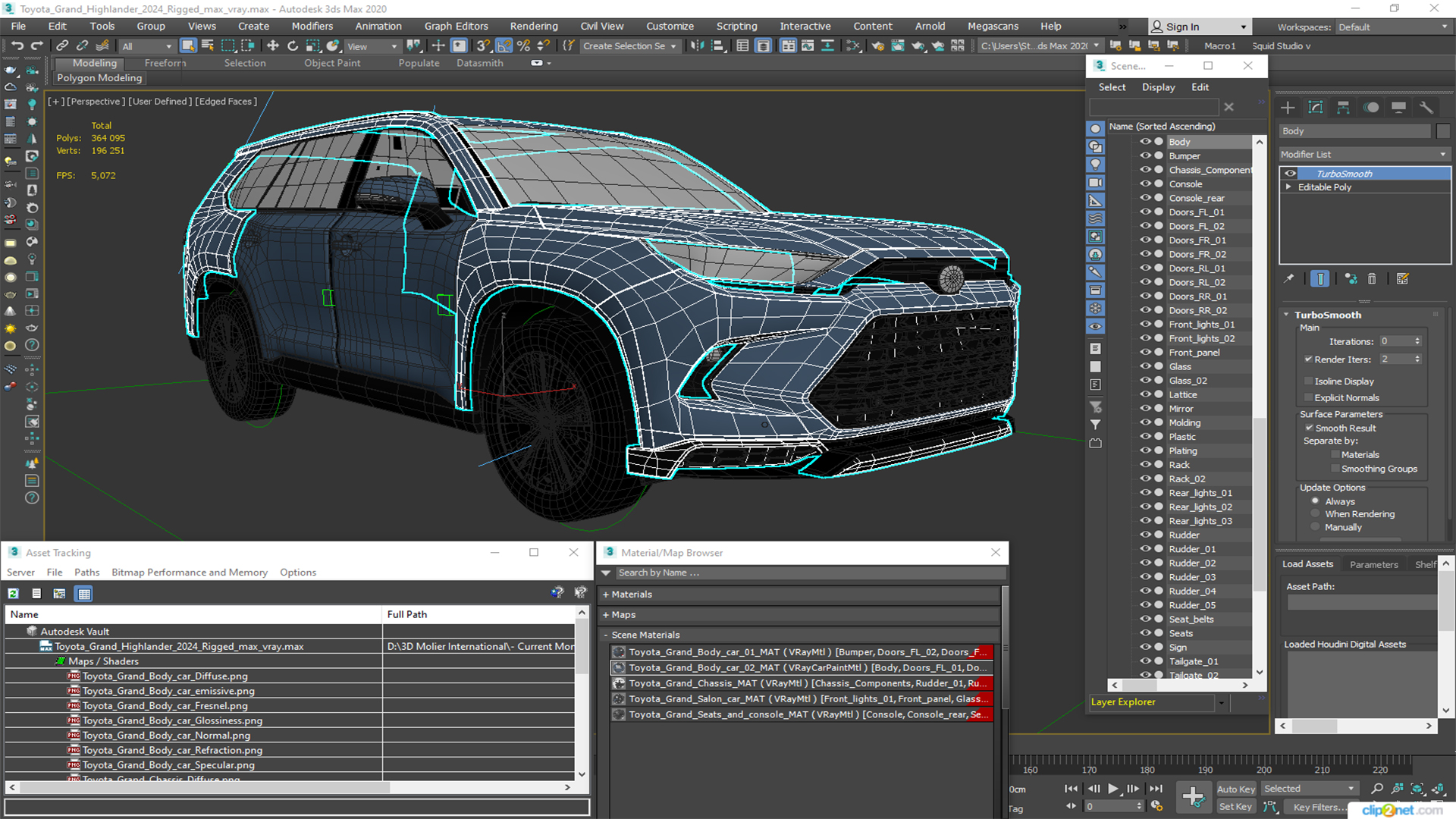This screenshot has width=1456, height=819.
Task: Click the Mirror tool icon
Action: click(x=697, y=46)
